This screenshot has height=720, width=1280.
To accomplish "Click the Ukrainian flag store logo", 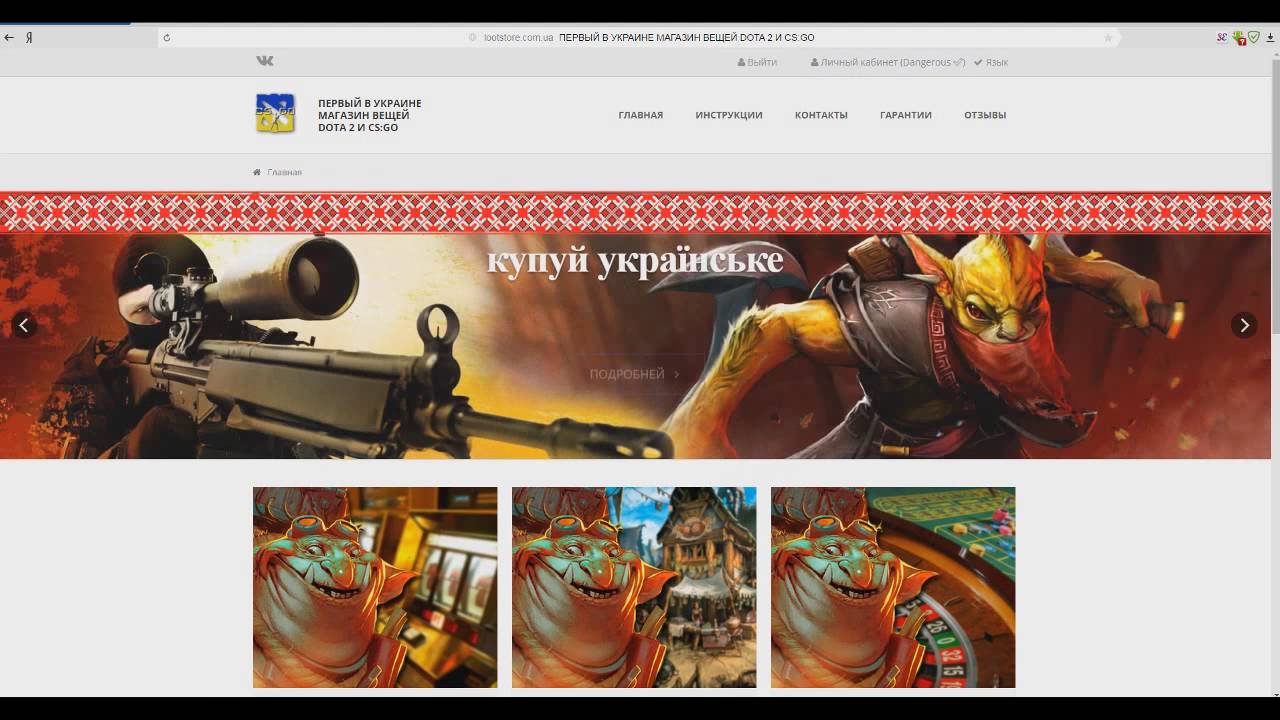I will click(x=275, y=113).
